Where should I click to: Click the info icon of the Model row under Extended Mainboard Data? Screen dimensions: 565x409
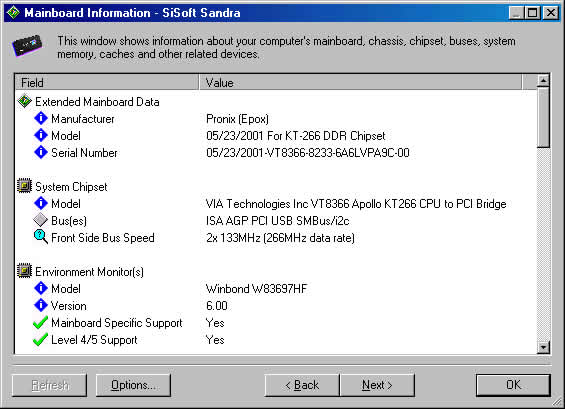(x=41, y=135)
